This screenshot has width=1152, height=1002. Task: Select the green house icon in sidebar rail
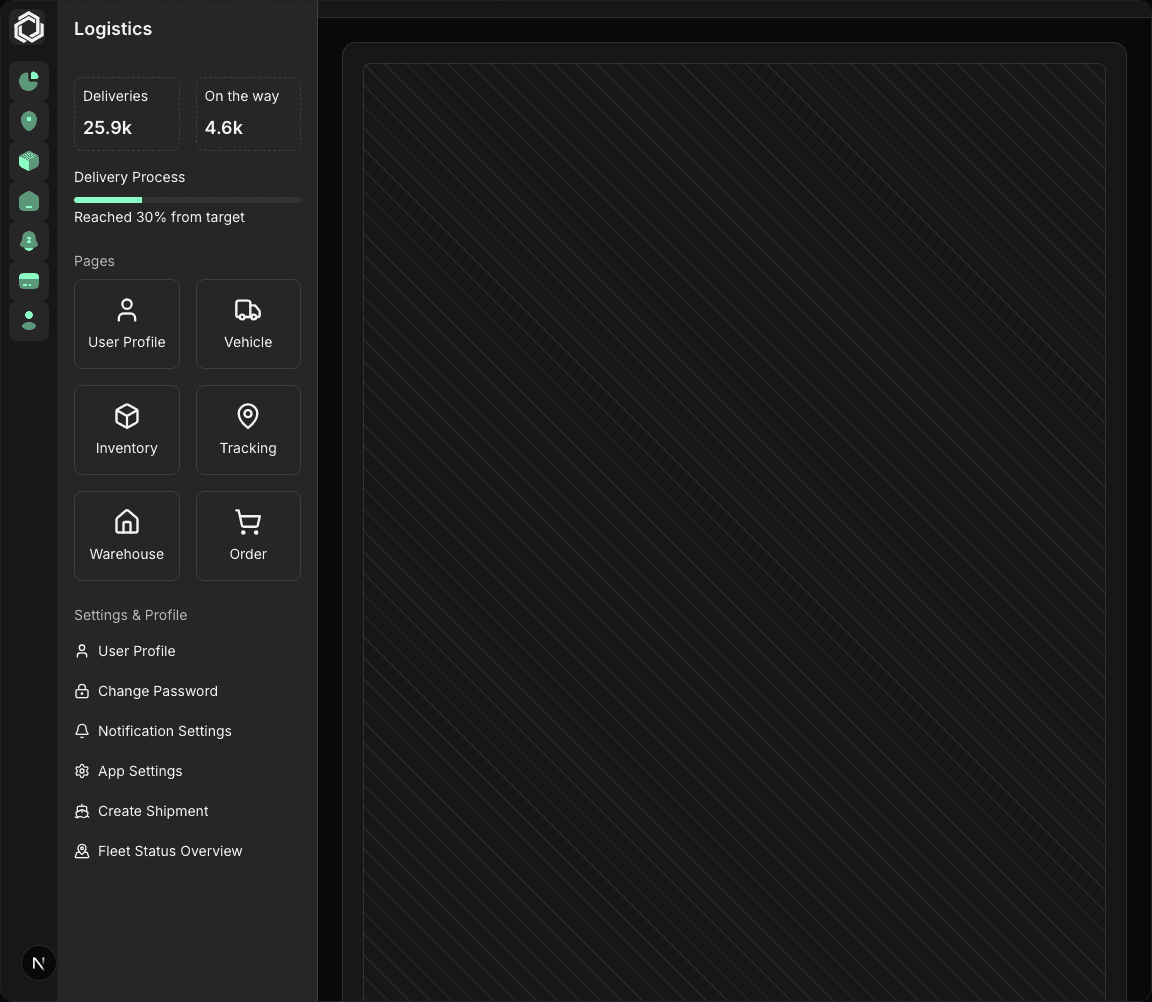click(x=29, y=201)
